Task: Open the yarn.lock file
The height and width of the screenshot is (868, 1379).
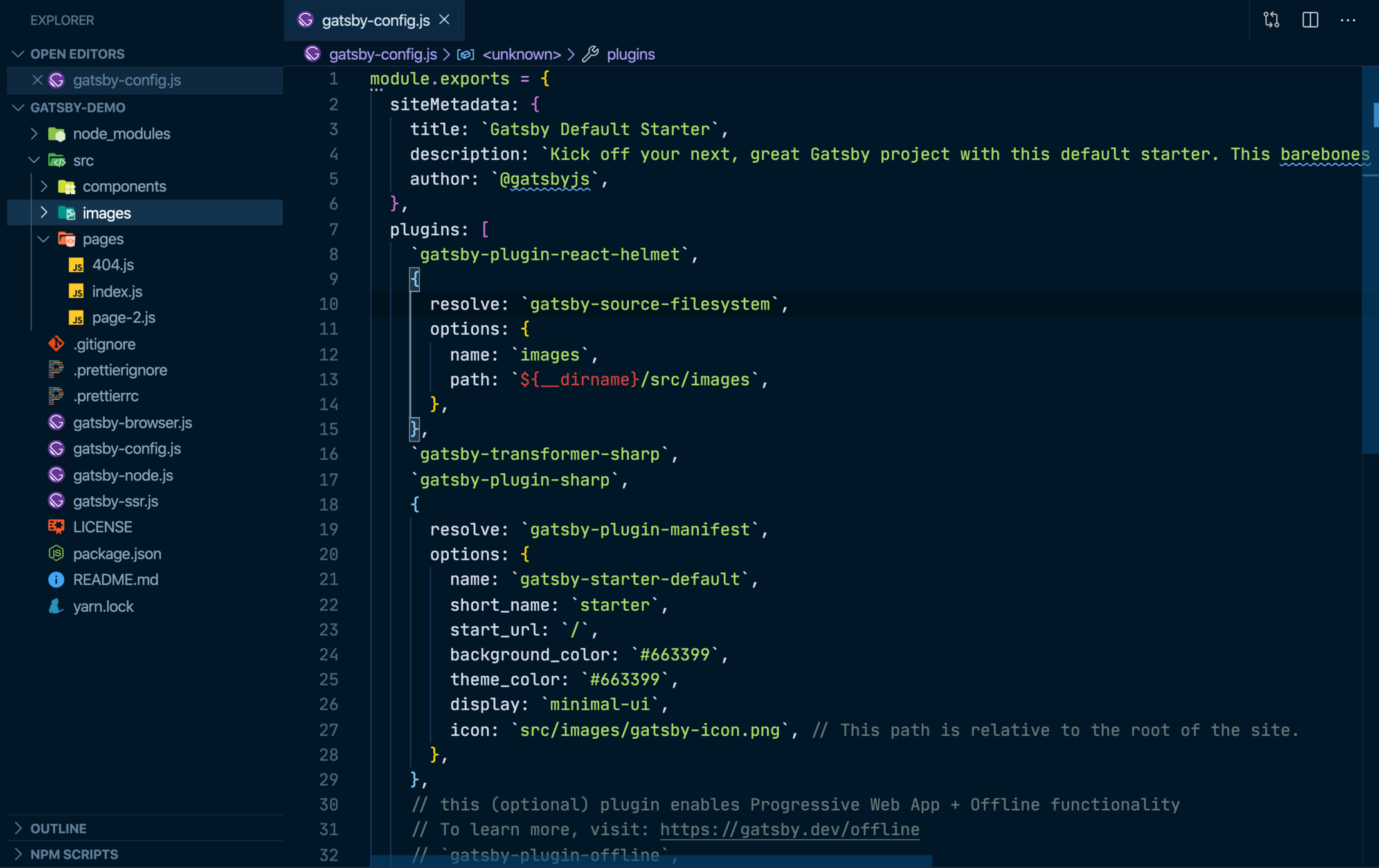Action: (x=103, y=606)
